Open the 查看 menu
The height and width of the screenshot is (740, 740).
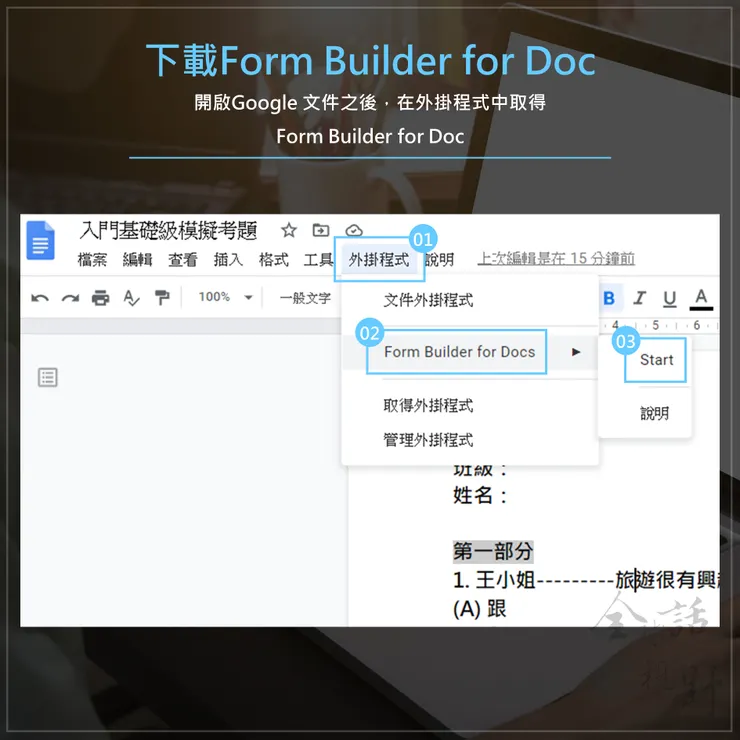coord(183,259)
